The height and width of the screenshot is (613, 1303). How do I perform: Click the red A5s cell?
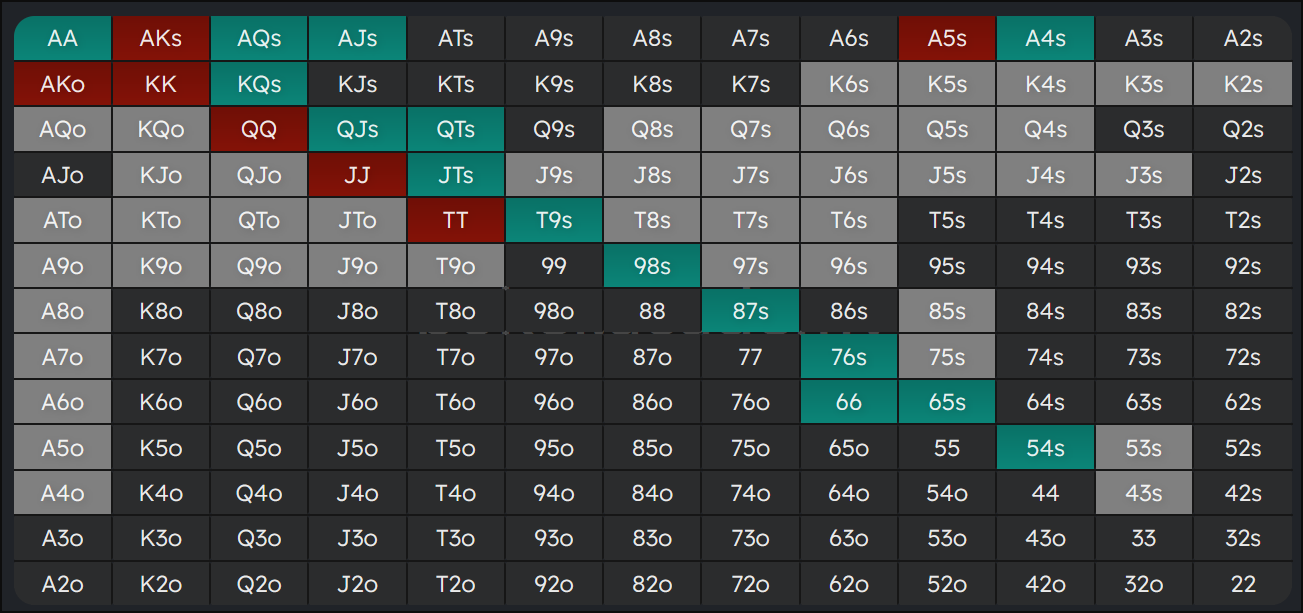click(947, 39)
